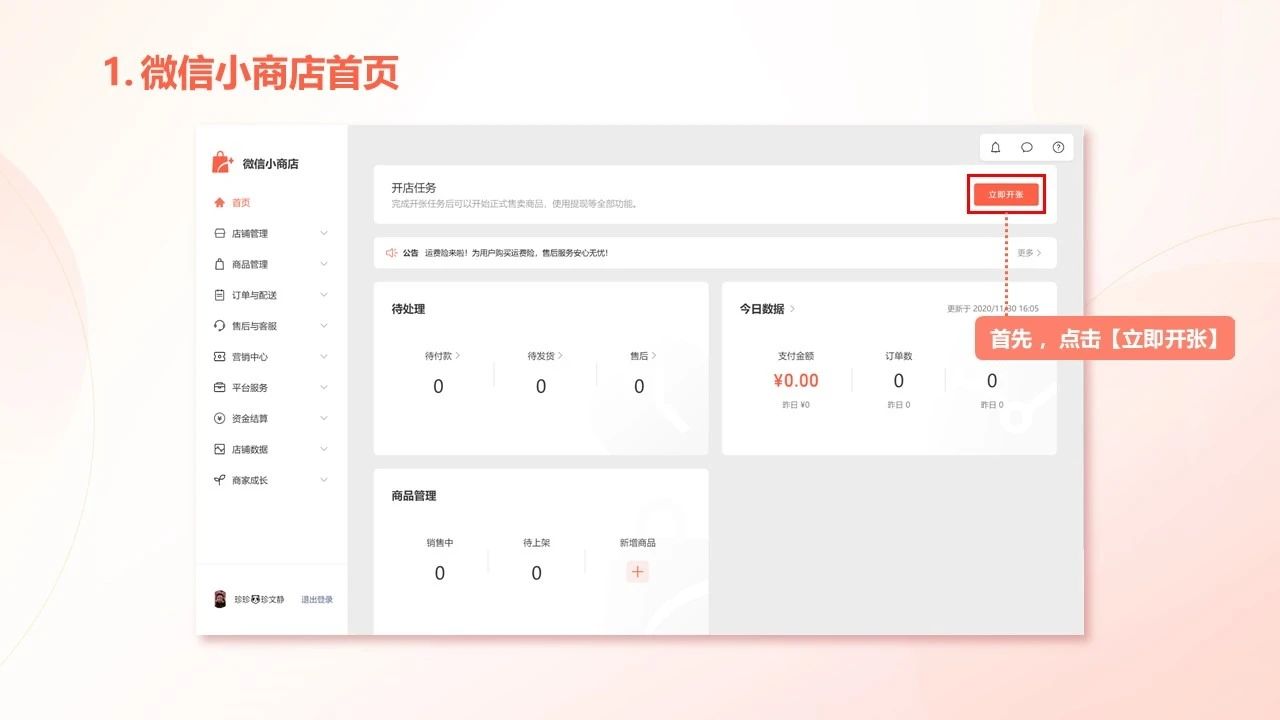Open the 售后 link in 待处理
Screen dimensions: 1280x720
[643, 355]
